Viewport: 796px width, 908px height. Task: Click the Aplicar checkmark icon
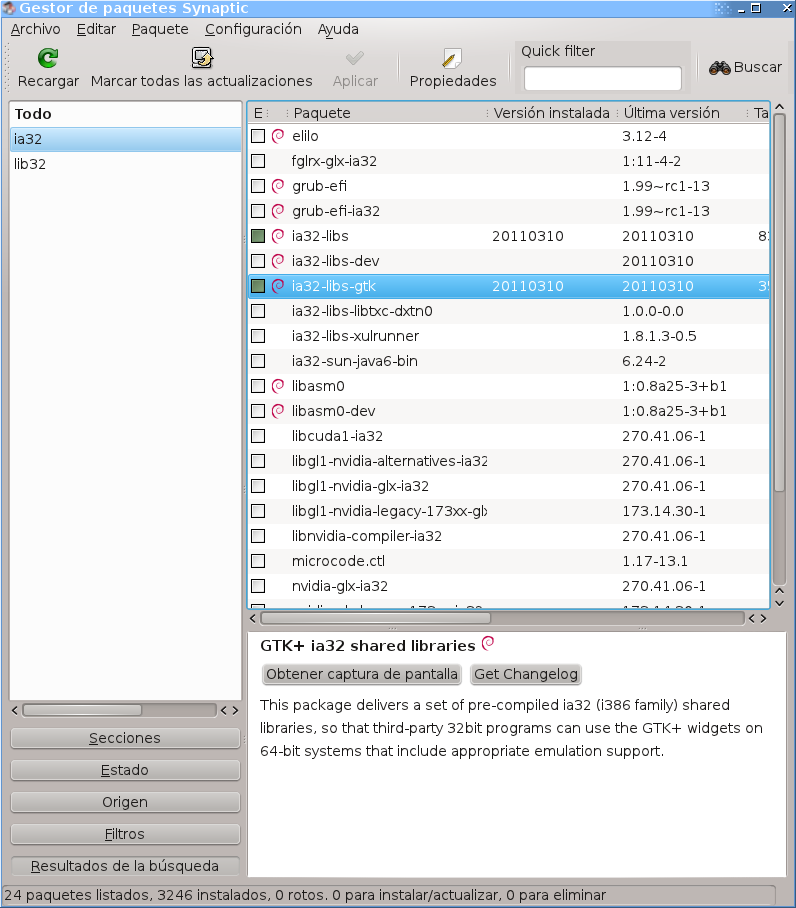(355, 58)
